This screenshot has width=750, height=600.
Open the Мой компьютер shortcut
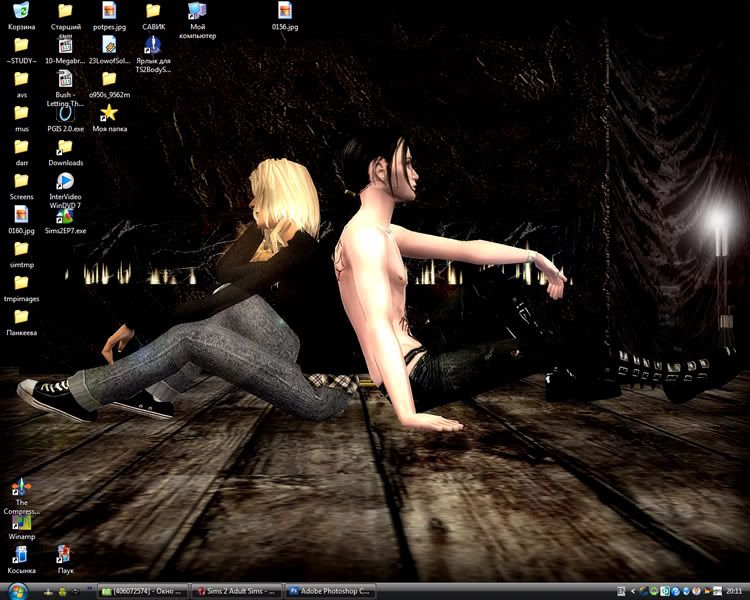198,20
